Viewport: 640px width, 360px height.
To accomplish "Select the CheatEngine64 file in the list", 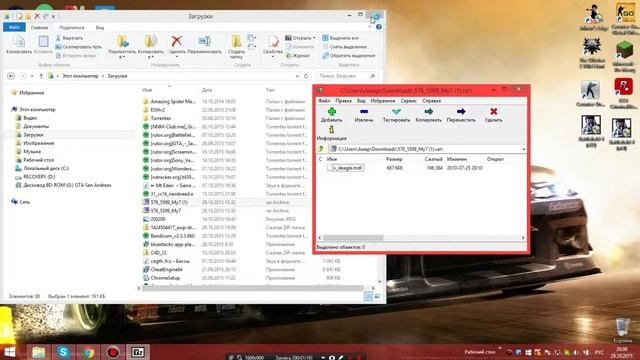I will click(x=162, y=269).
